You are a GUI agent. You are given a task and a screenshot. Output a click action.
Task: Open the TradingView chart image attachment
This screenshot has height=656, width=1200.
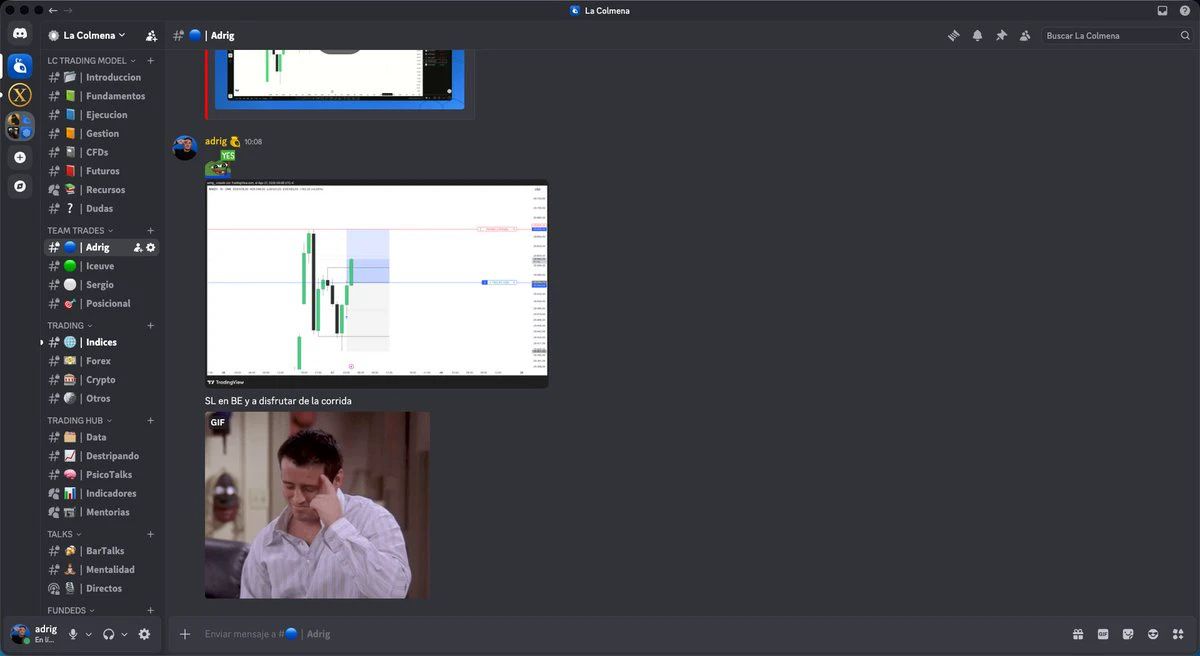[x=377, y=283]
